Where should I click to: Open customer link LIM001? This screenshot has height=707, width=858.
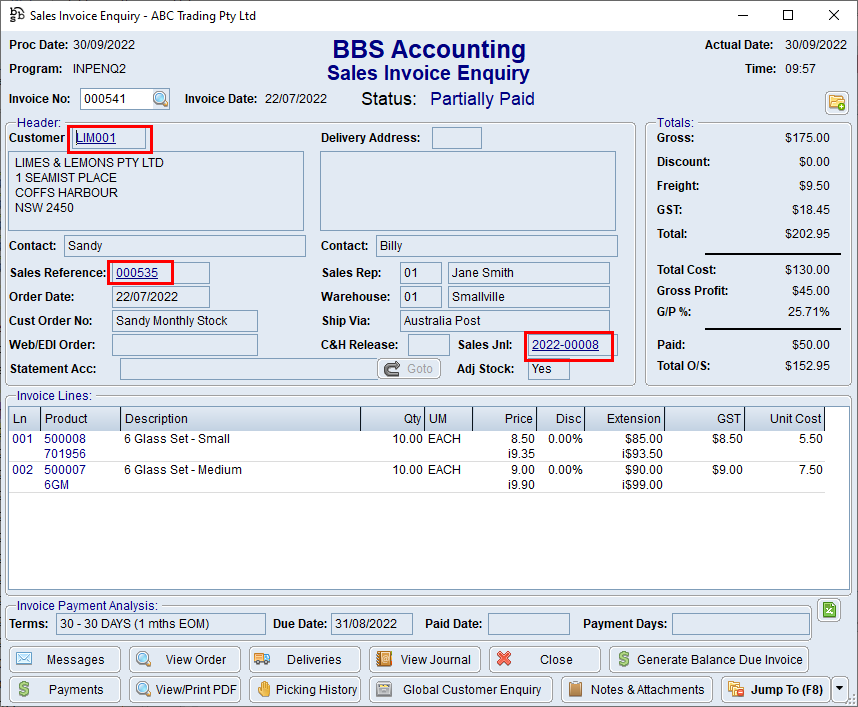click(x=96, y=138)
